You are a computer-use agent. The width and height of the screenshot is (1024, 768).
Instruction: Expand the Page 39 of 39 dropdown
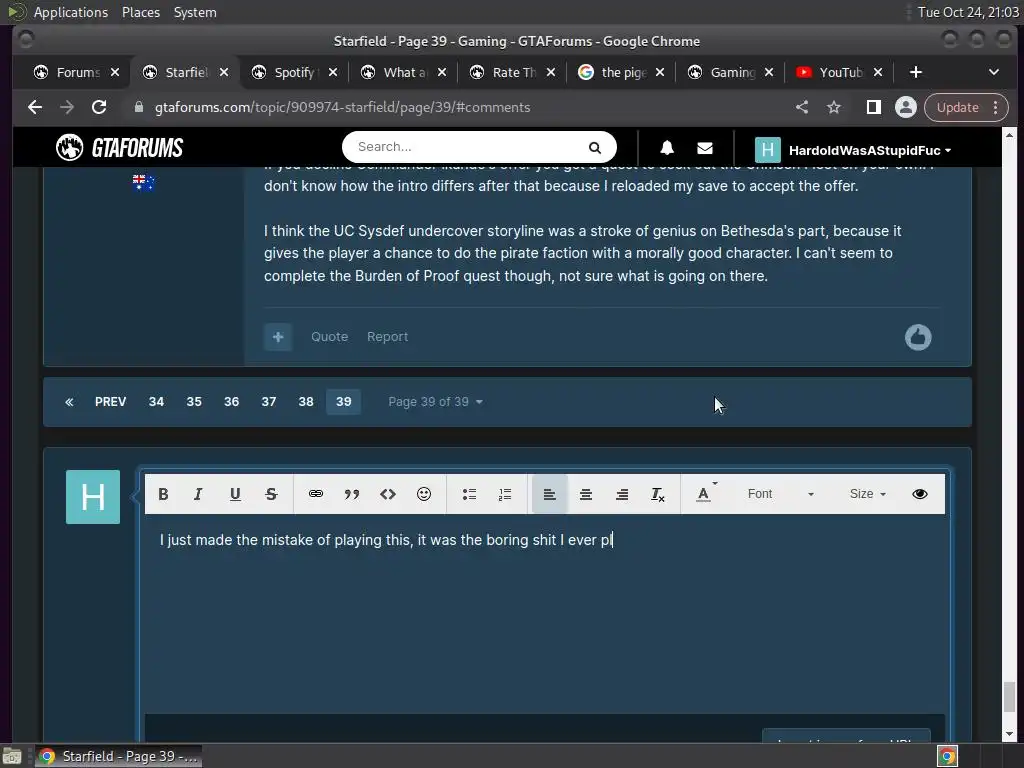coord(435,402)
